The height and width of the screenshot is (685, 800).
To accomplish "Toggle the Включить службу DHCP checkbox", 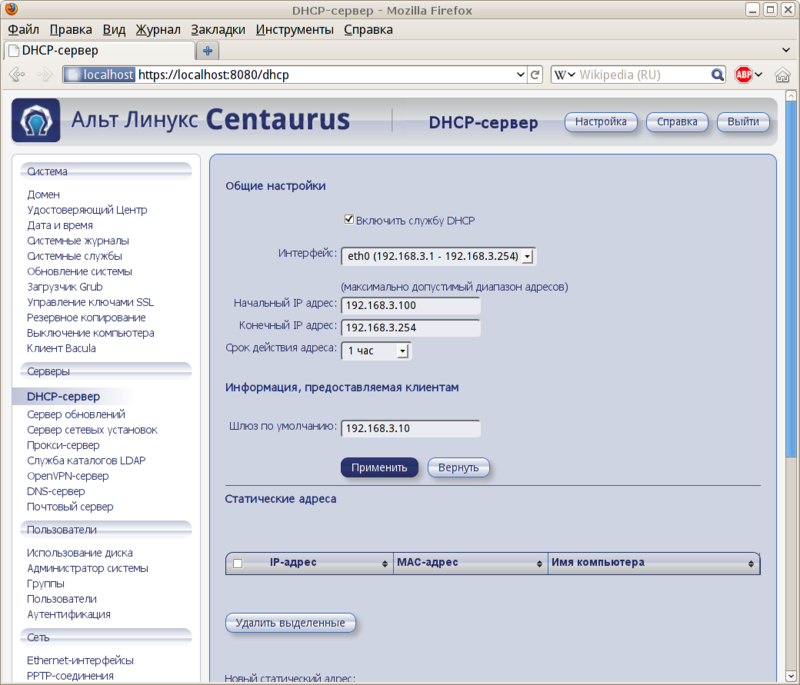I will pyautogui.click(x=349, y=219).
